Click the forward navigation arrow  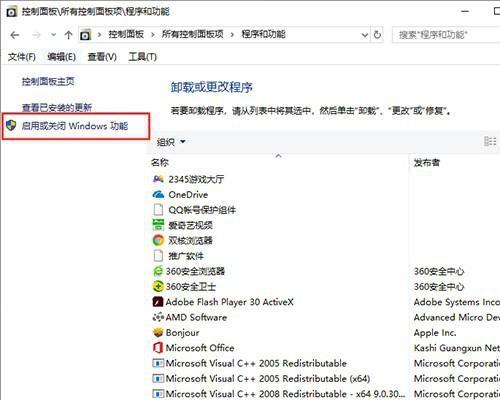click(36, 35)
